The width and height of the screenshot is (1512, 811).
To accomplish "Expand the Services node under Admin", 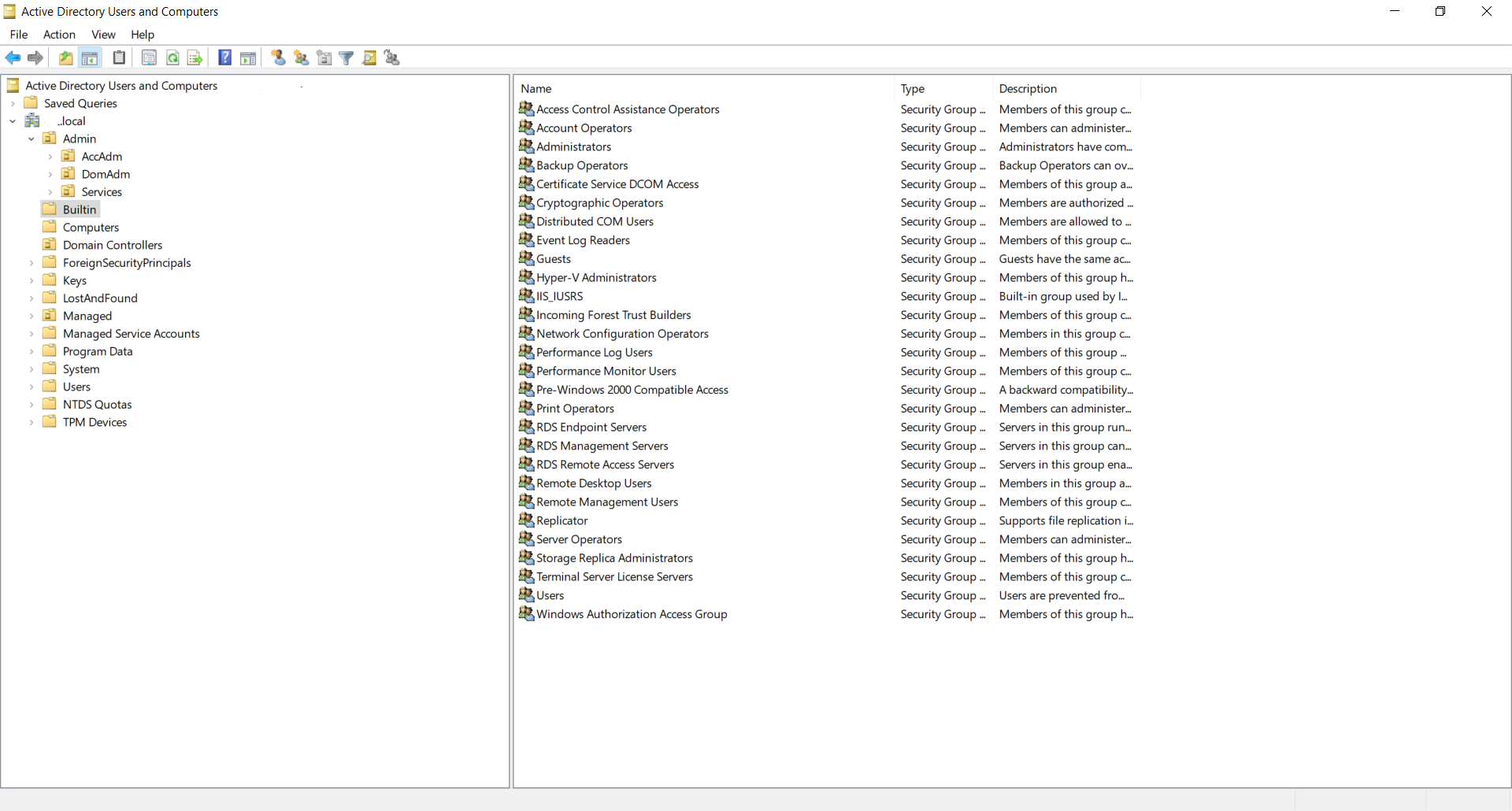I will pyautogui.click(x=50, y=192).
